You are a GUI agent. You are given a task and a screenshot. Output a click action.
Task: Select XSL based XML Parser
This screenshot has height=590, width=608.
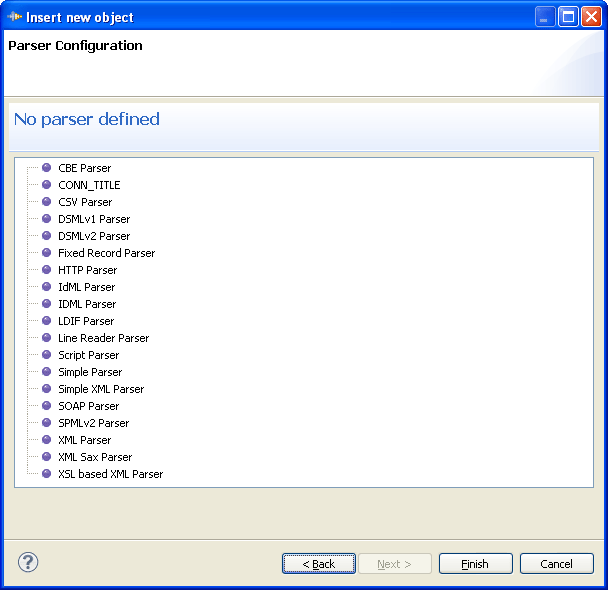pos(111,474)
